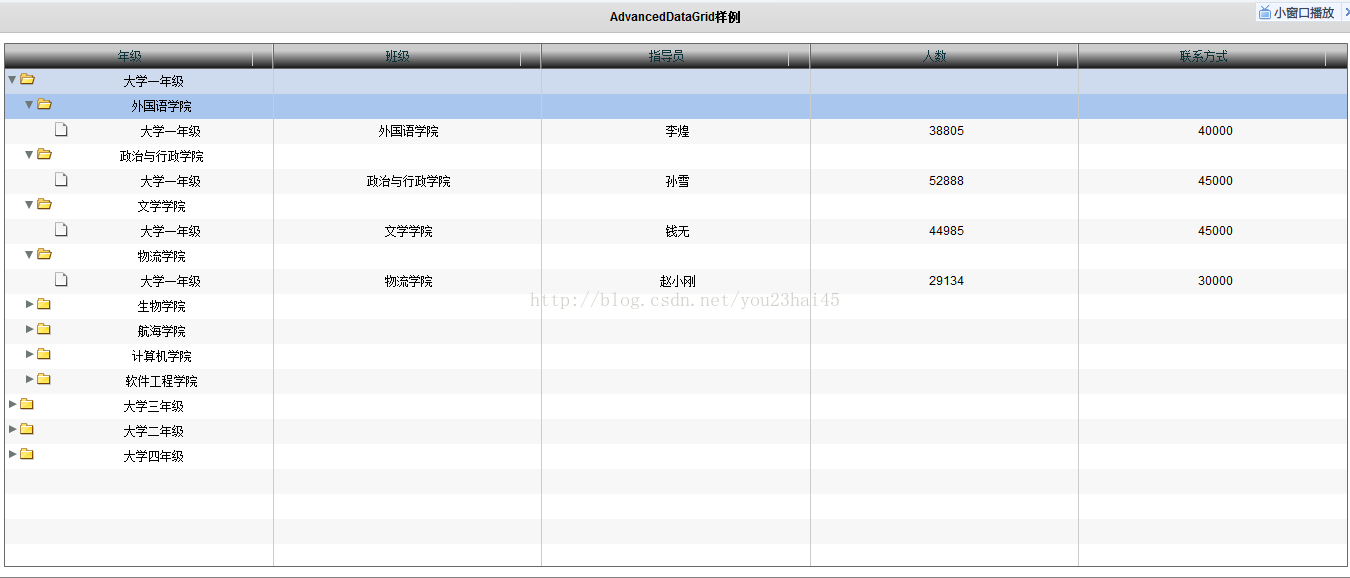Select the 大学二年级 row label
The width and height of the screenshot is (1350, 578).
[154, 431]
